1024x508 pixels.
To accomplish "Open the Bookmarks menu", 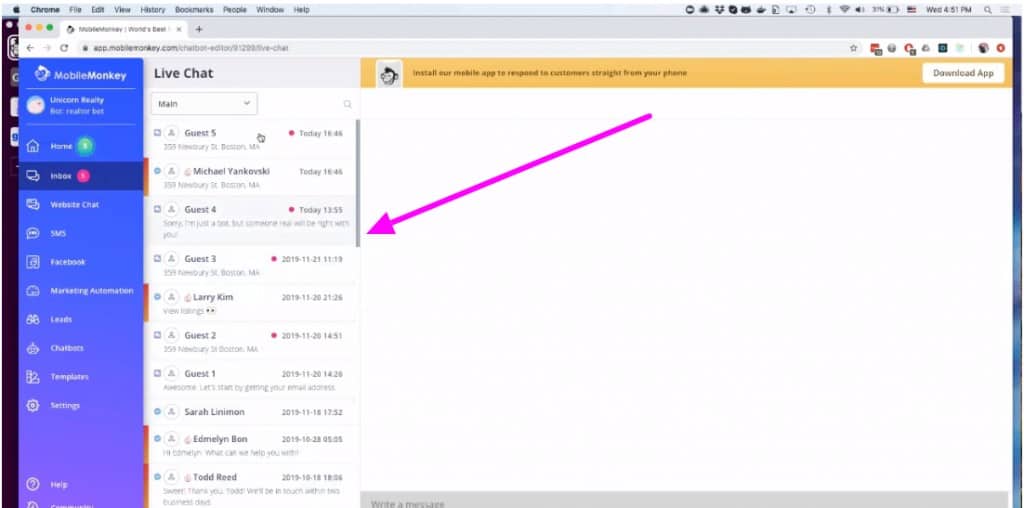I will [x=196, y=10].
